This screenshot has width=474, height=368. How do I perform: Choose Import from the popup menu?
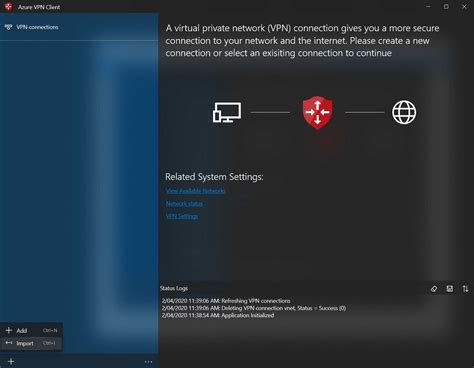point(31,343)
